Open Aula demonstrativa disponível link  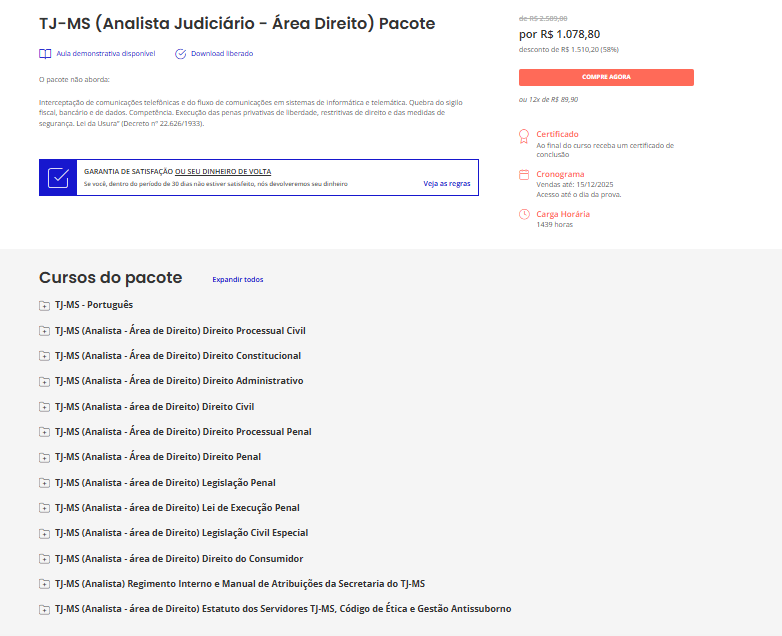(x=106, y=53)
